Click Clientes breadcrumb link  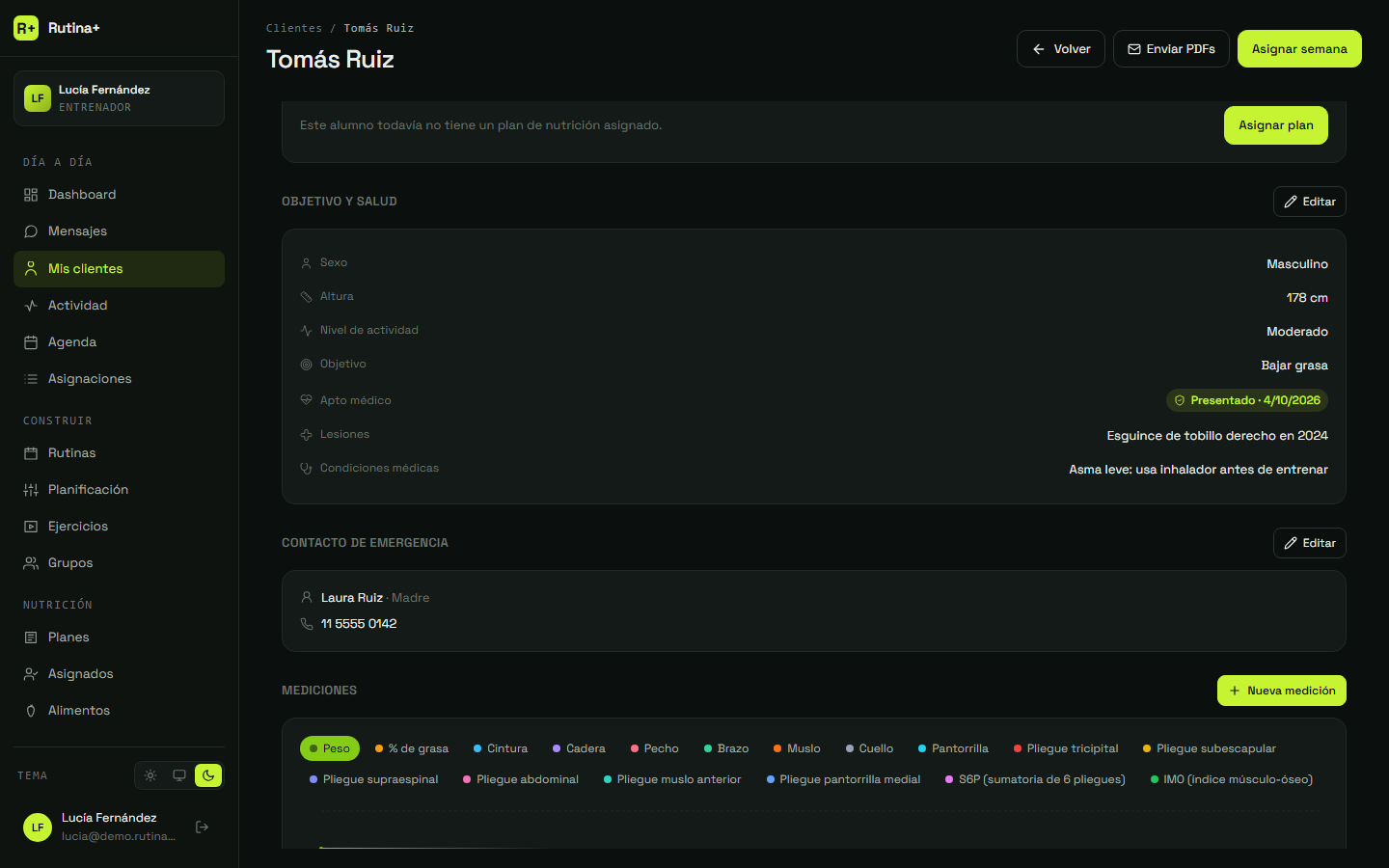click(x=294, y=28)
